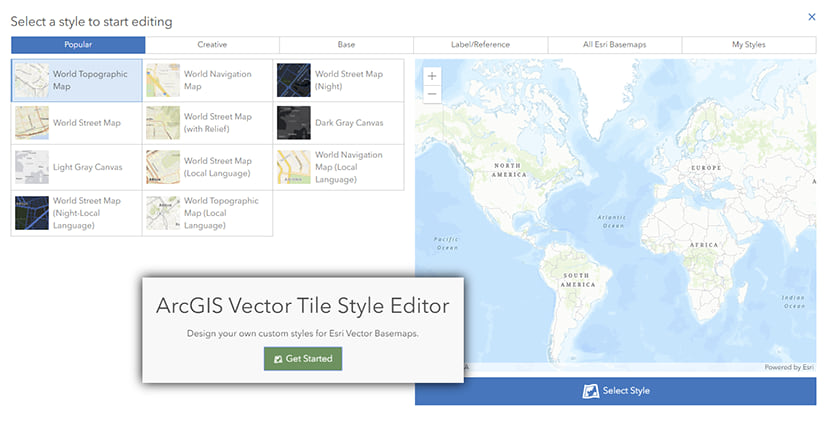
Task: Open the All Esri Basemaps tab
Action: pyautogui.click(x=615, y=45)
